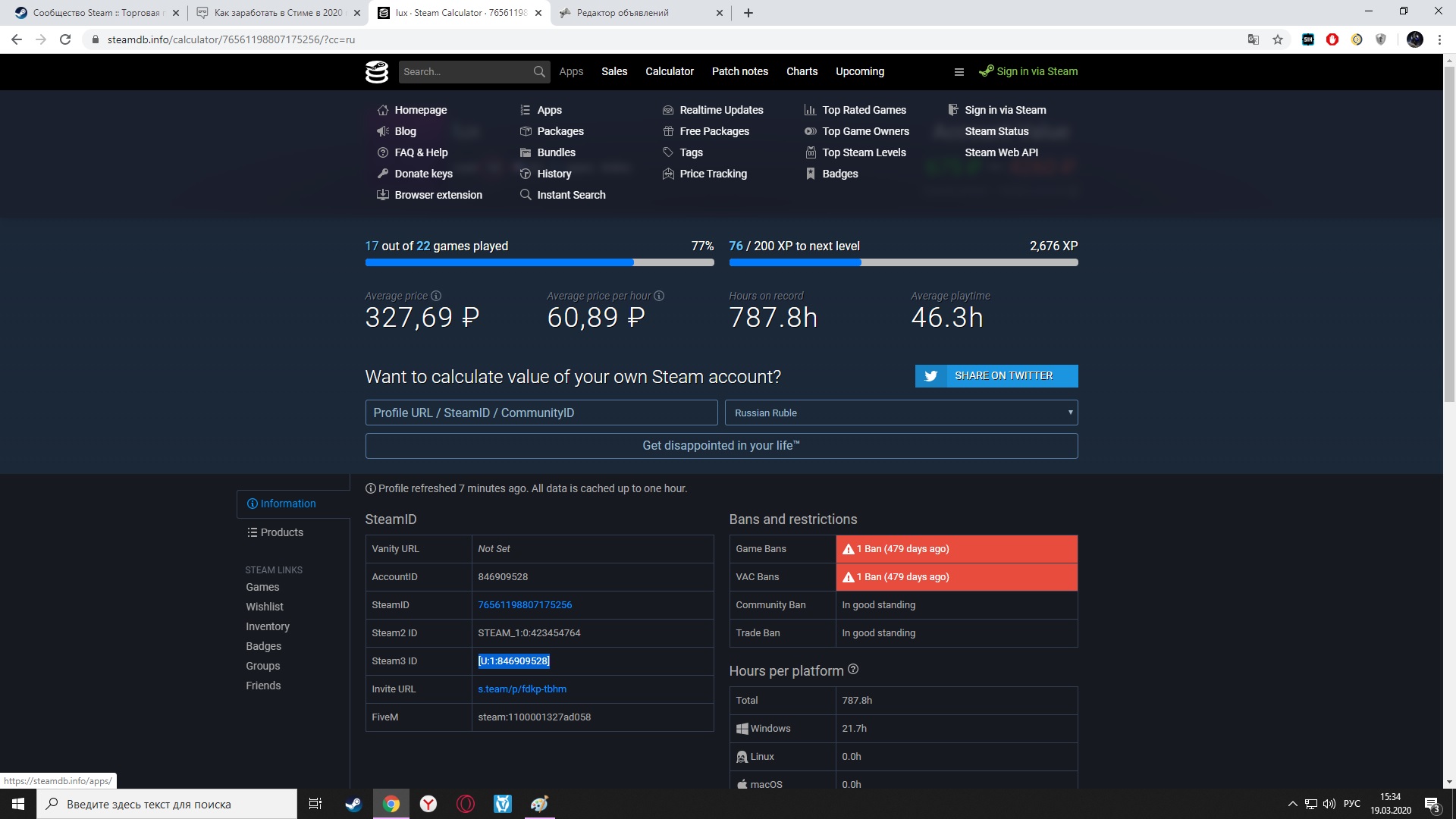Viewport: 1456px width, 819px height.
Task: Open Donate keys link
Action: (415, 174)
